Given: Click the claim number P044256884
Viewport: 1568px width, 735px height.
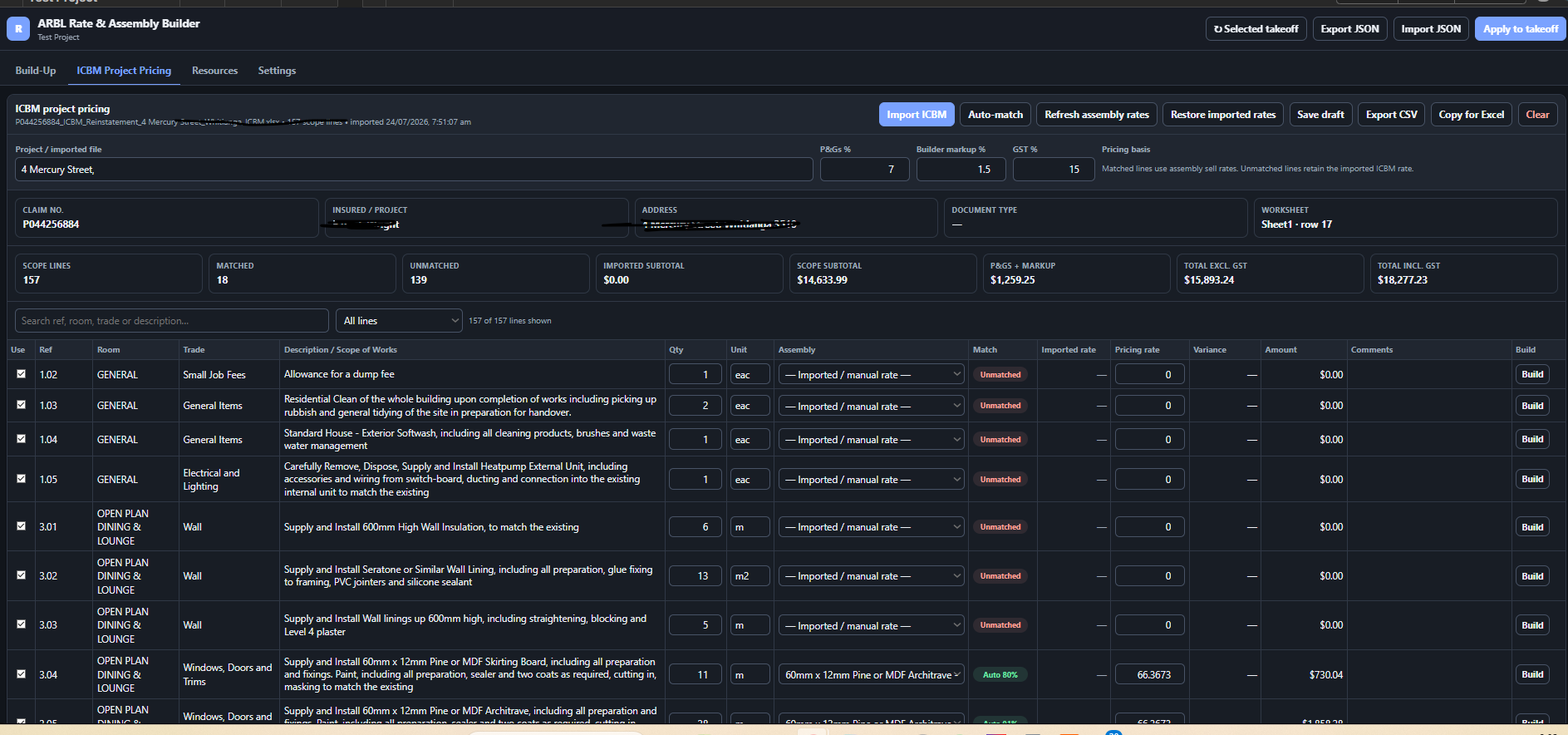Looking at the screenshot, I should pos(51,224).
